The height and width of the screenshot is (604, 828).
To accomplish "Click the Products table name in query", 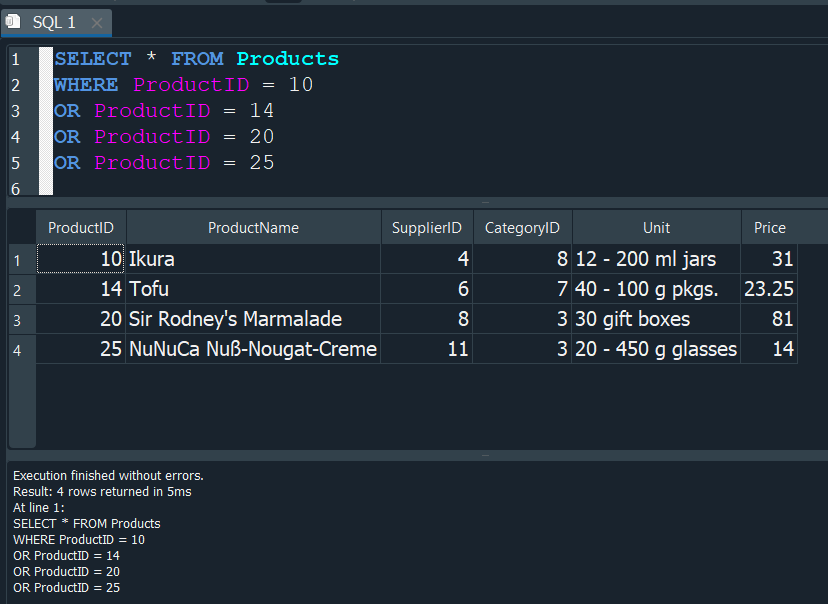I will 287,59.
